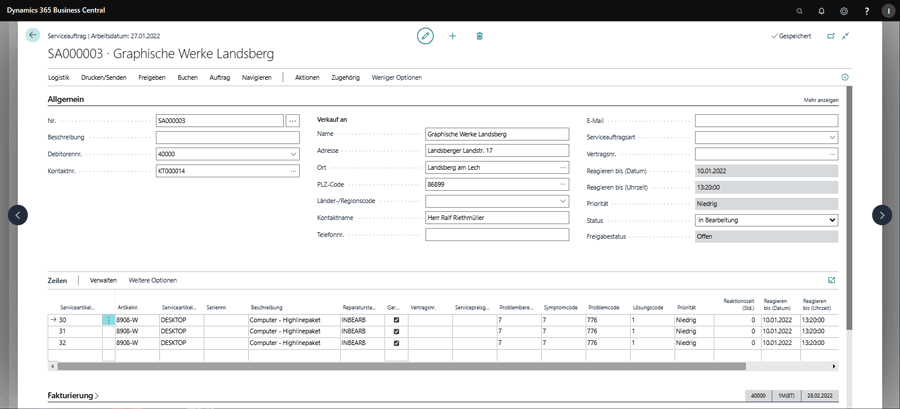Click 1M(8T) in Fakturierung summary

[x=786, y=396]
